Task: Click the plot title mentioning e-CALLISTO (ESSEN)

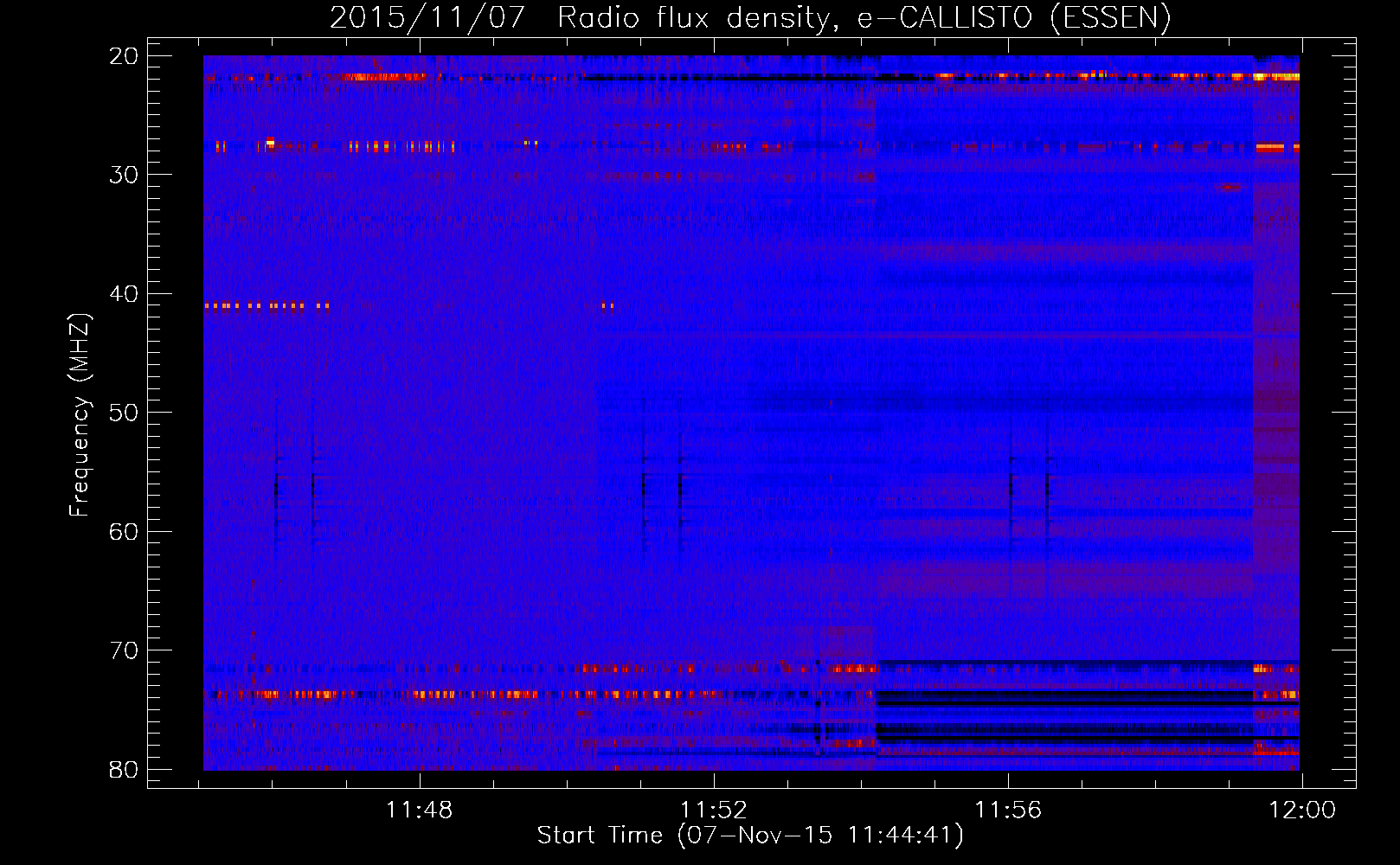Action: tap(750, 18)
